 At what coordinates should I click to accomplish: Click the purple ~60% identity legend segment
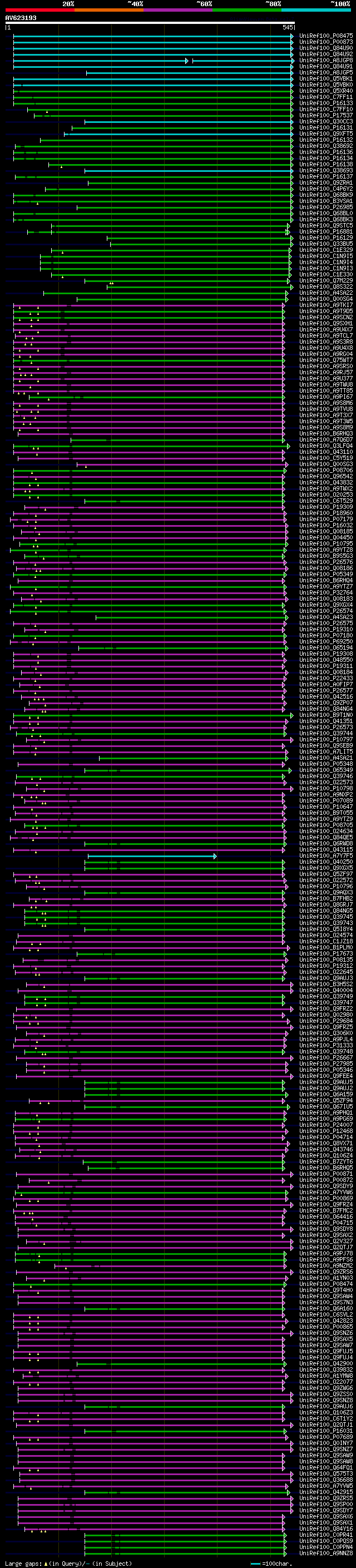177,10
